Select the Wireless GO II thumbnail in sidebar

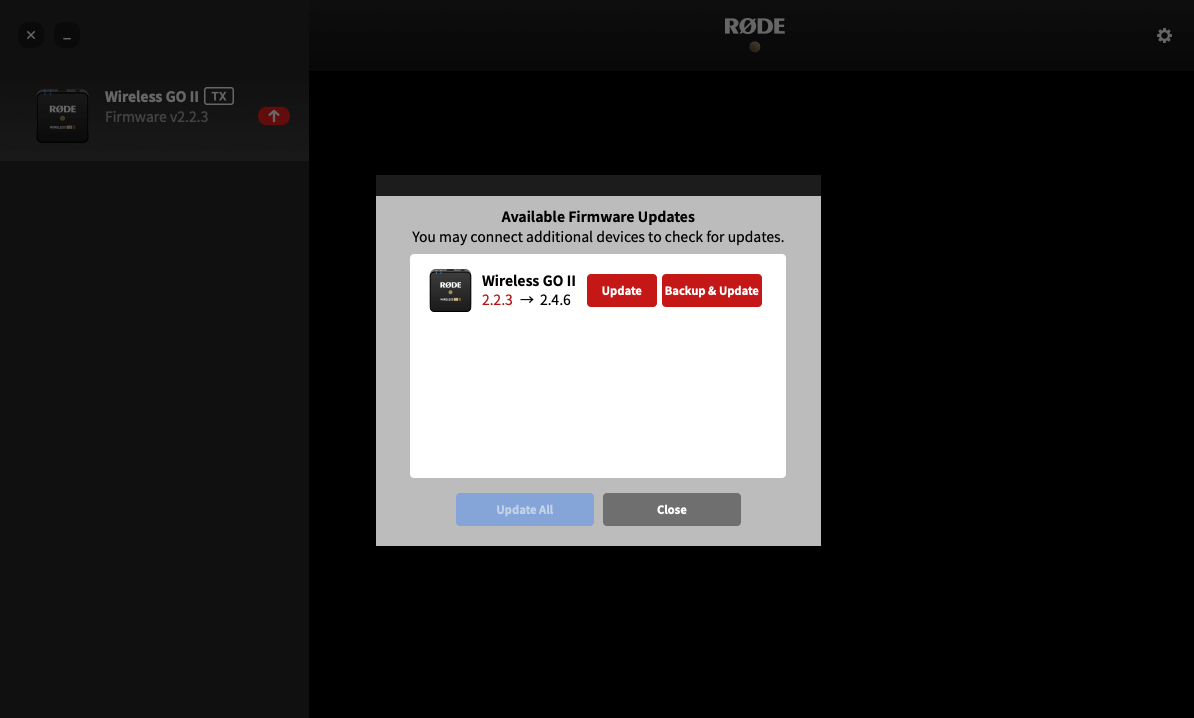coord(62,115)
